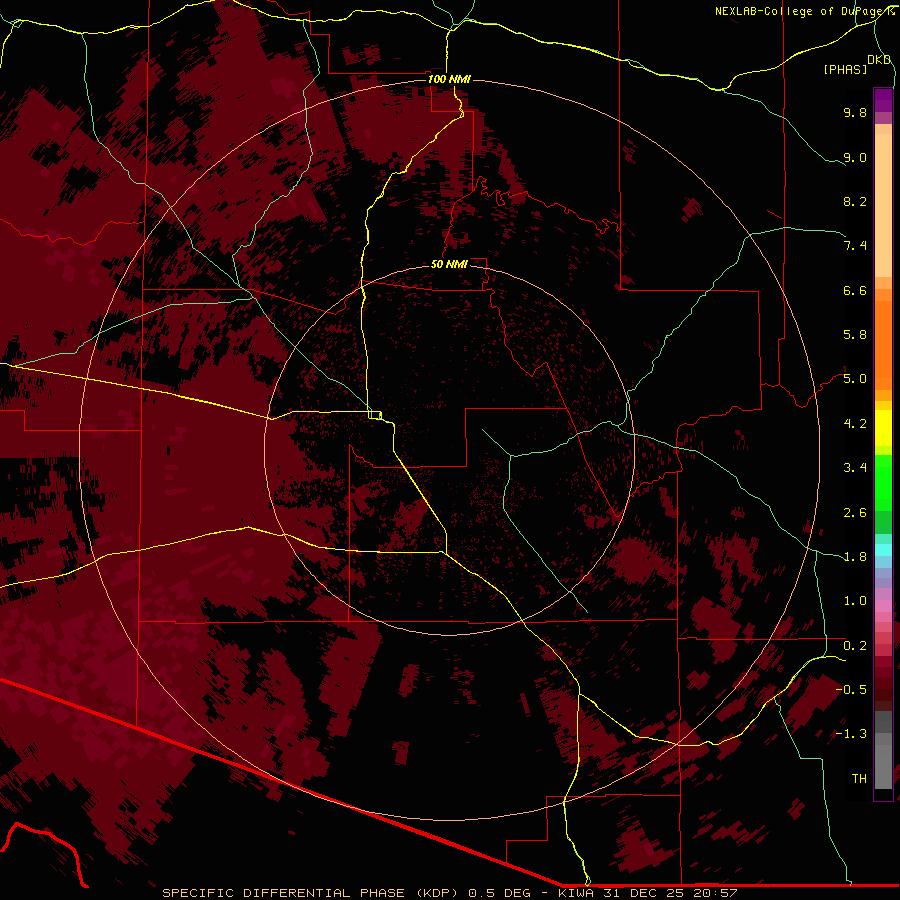
Task: Click the DKD [PHAS] legend heading
Action: click(856, 64)
